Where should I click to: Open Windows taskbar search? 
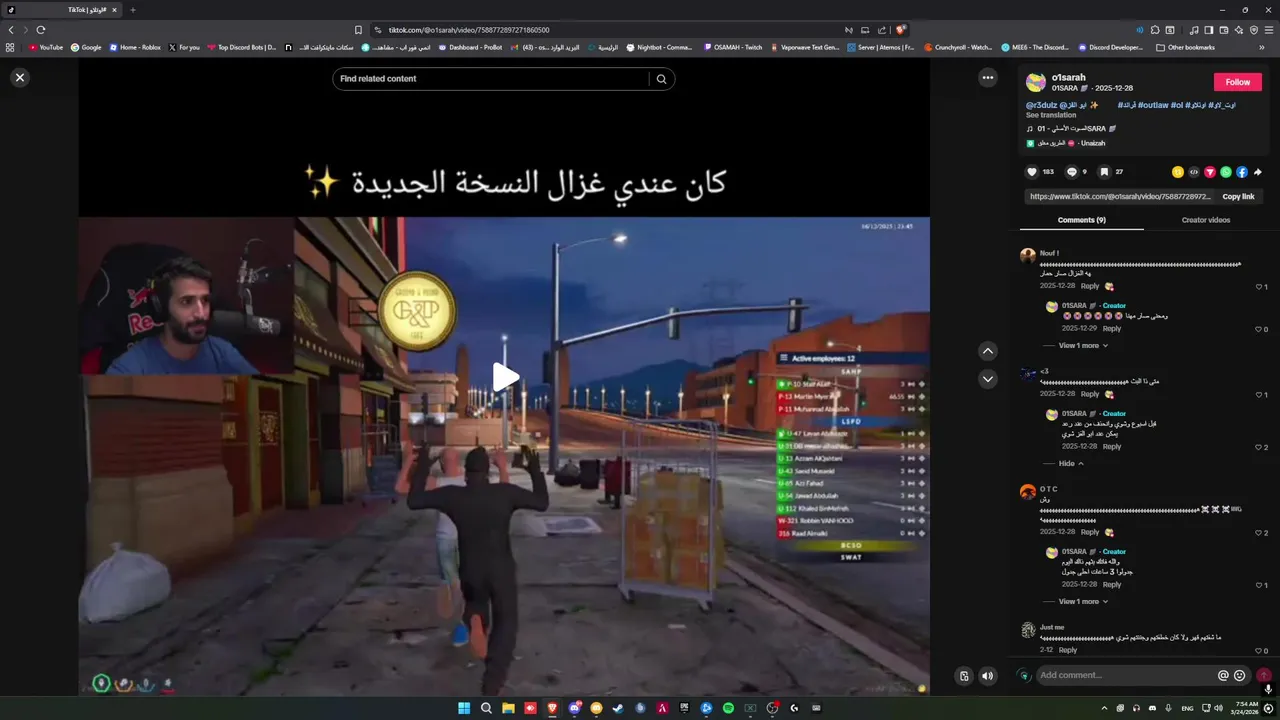click(x=486, y=708)
